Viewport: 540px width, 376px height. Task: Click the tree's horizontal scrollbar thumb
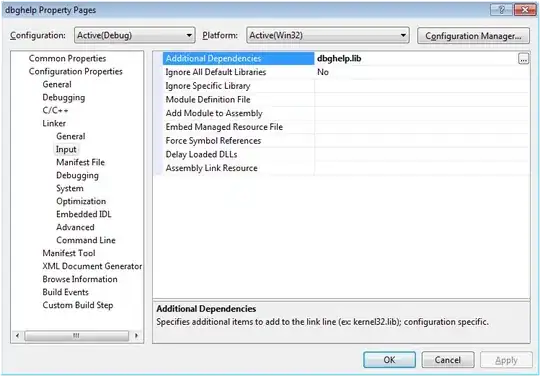76,335
